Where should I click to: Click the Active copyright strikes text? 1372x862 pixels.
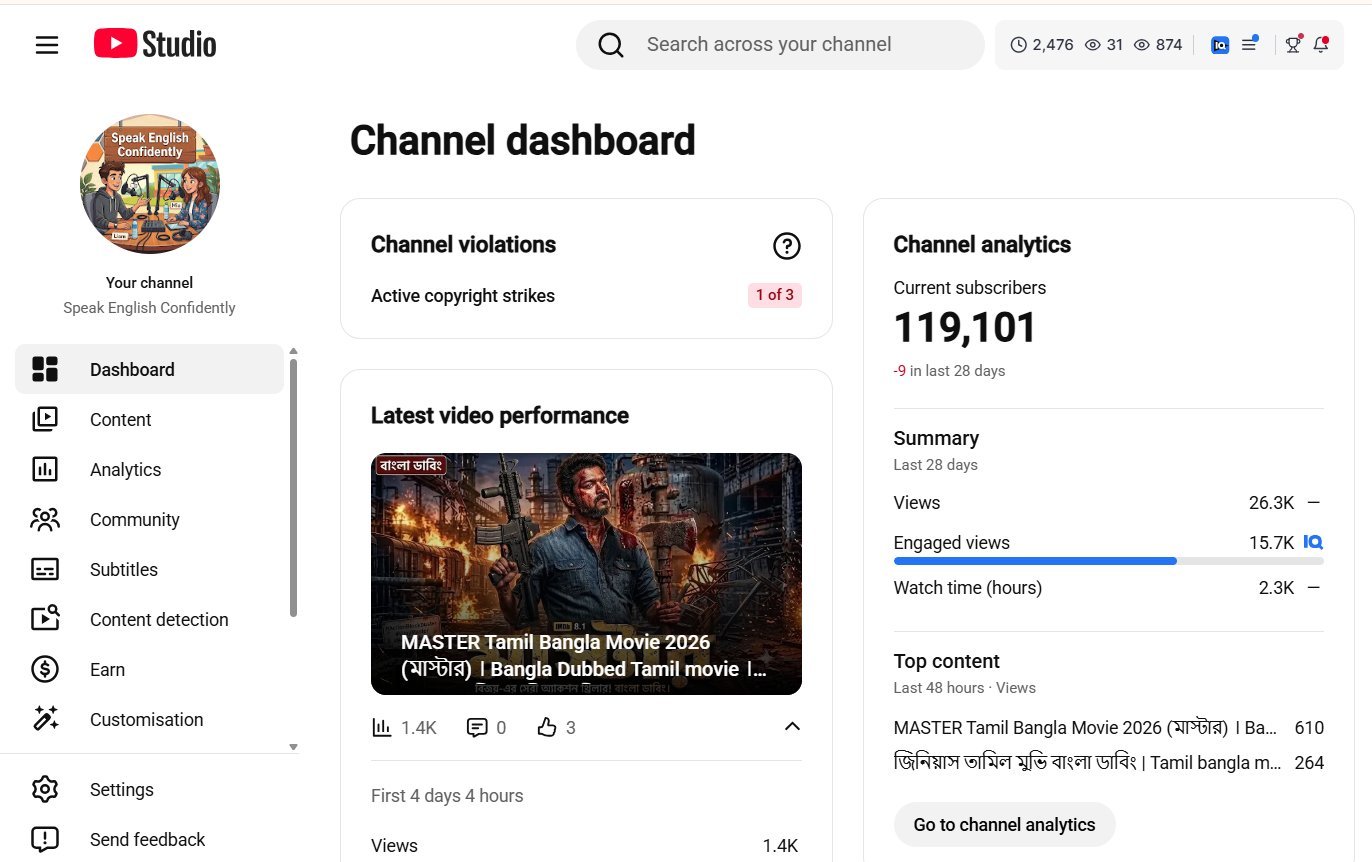pyautogui.click(x=463, y=295)
